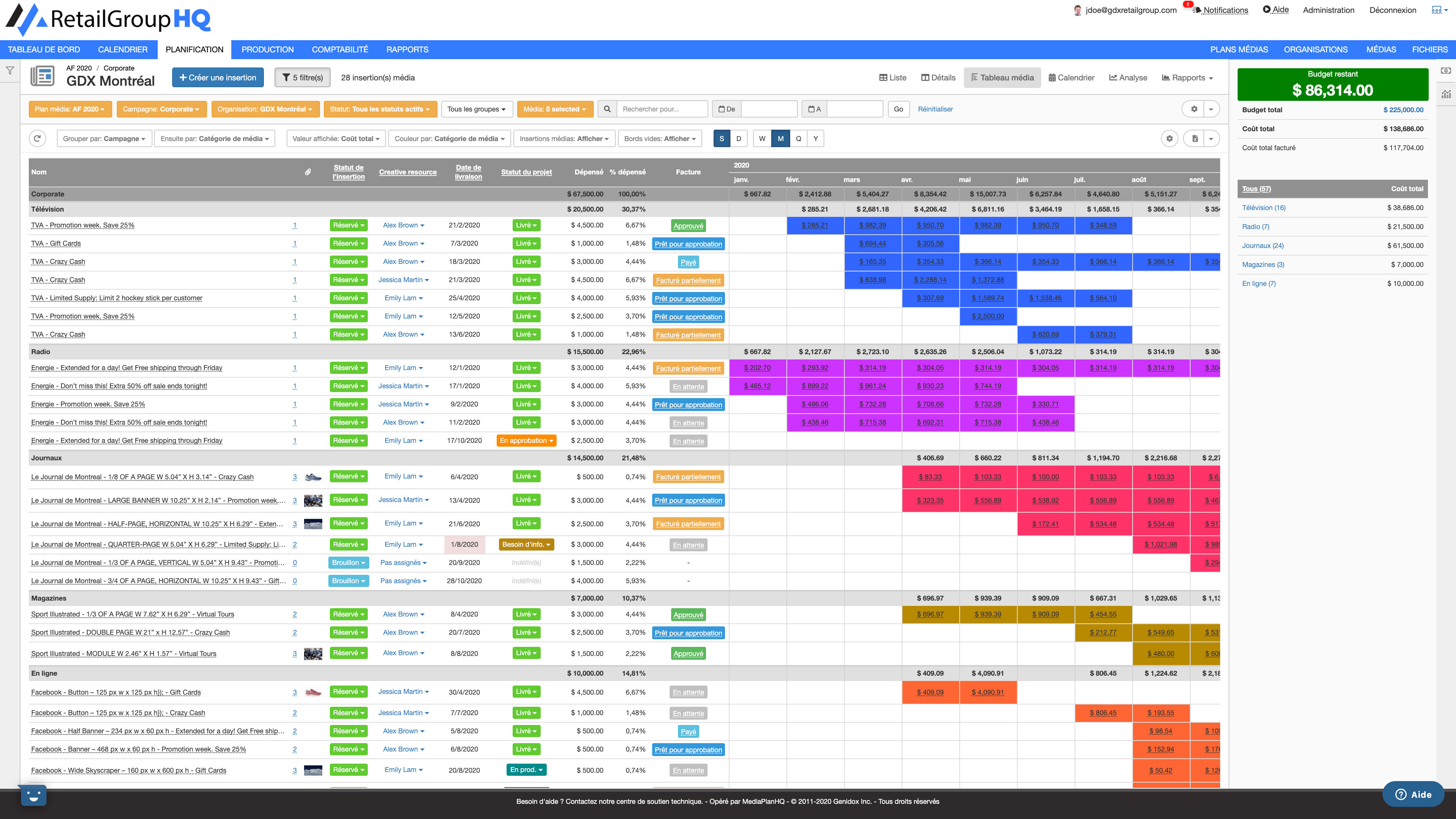Open the table settings gear icon
This screenshot has width=1456, height=819.
(1169, 138)
